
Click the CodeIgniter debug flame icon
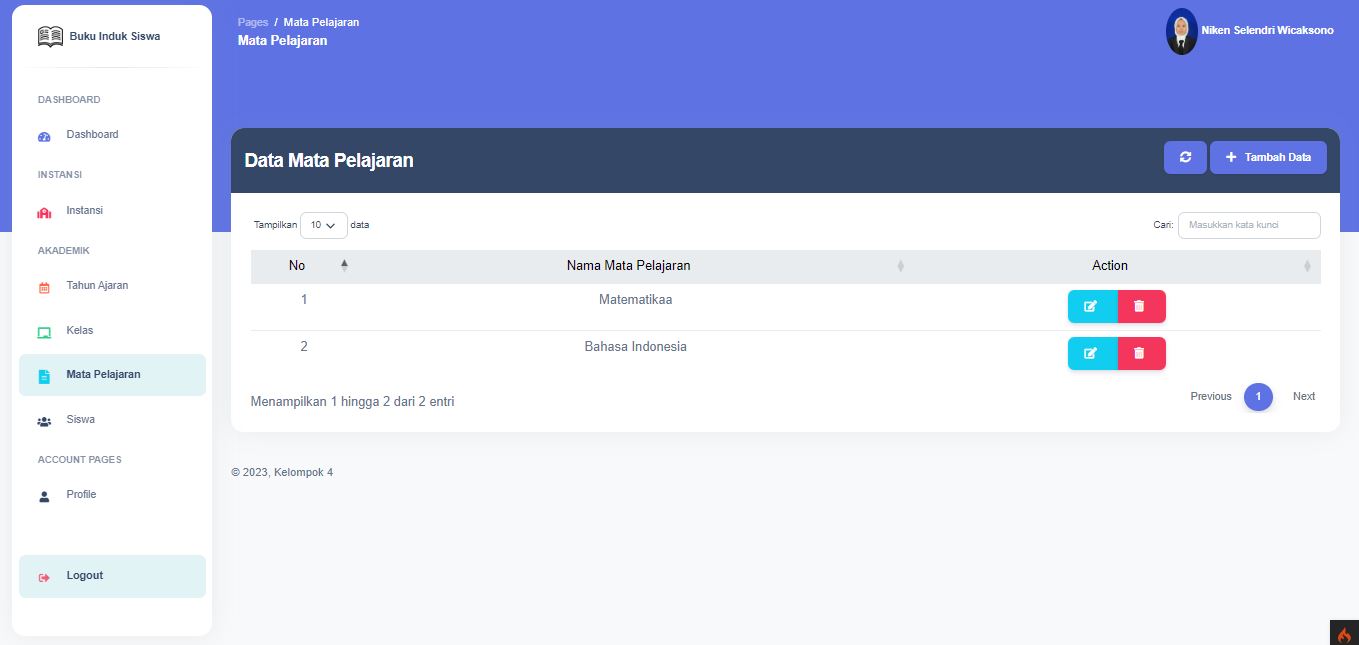click(x=1343, y=633)
